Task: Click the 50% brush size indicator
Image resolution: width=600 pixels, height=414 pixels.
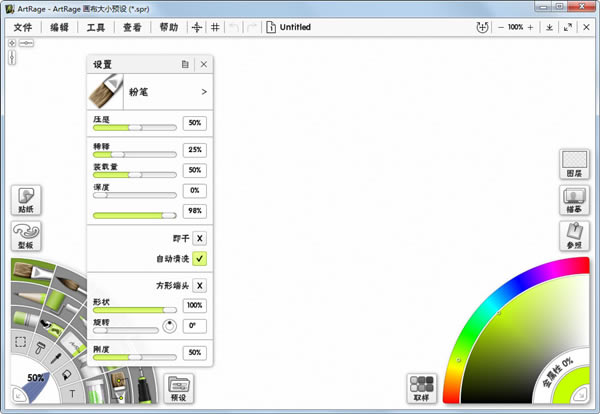Action: point(36,378)
